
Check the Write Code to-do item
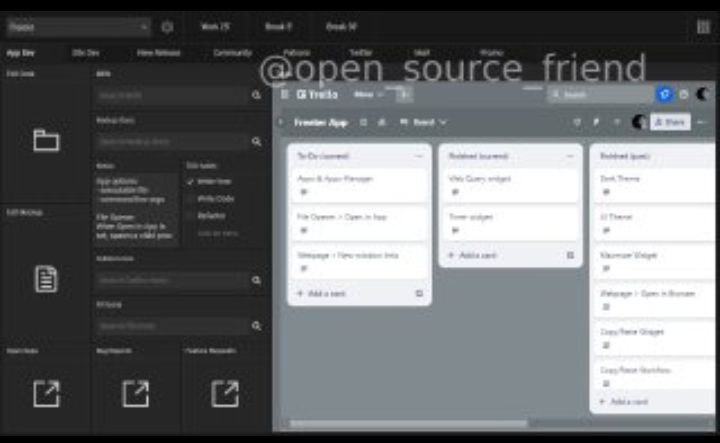[x=190, y=199]
